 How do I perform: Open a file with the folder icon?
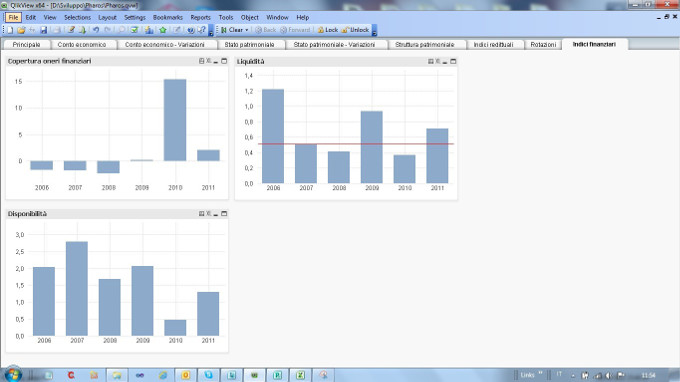[21, 30]
